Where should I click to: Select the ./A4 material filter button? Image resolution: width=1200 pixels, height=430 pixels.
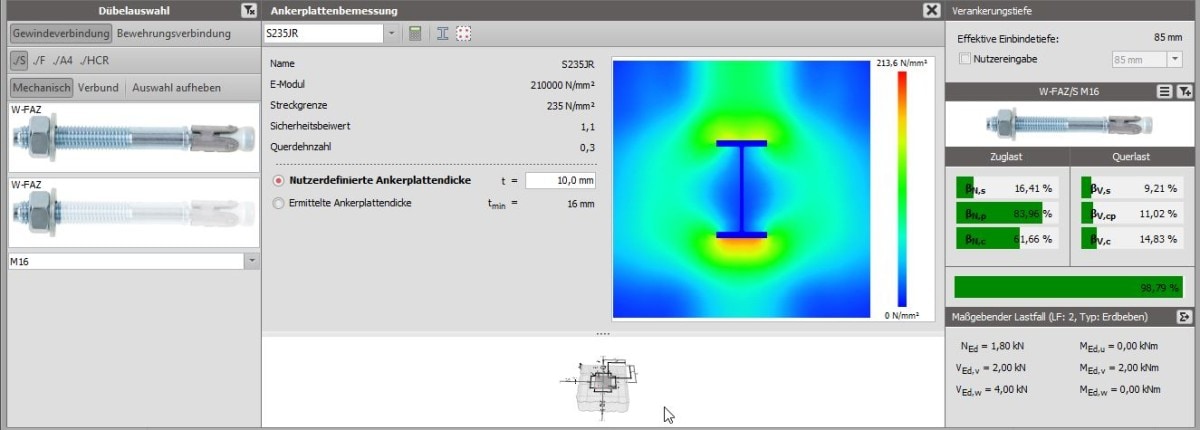(63, 60)
